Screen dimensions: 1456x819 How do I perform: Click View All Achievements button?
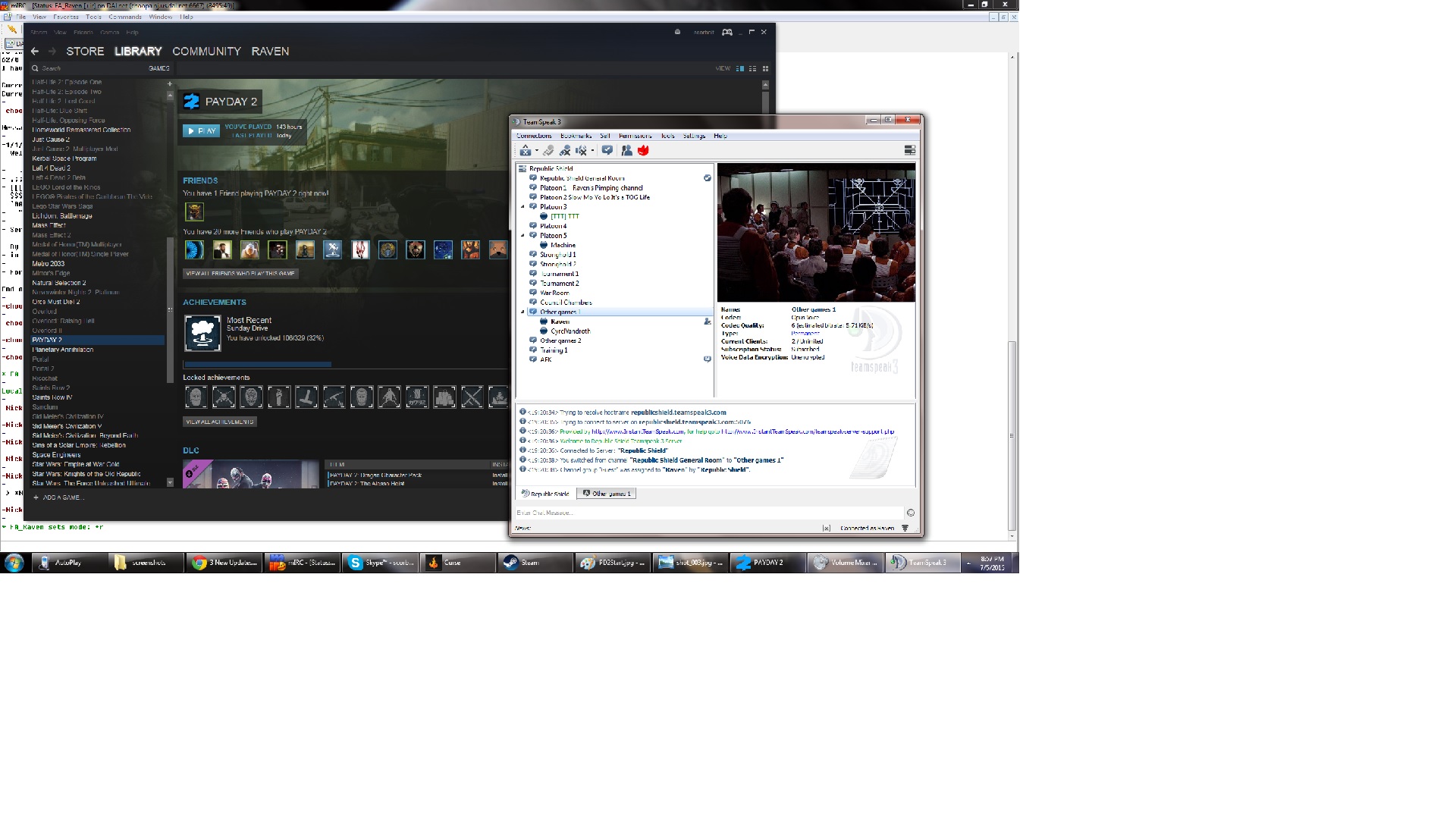[x=220, y=422]
